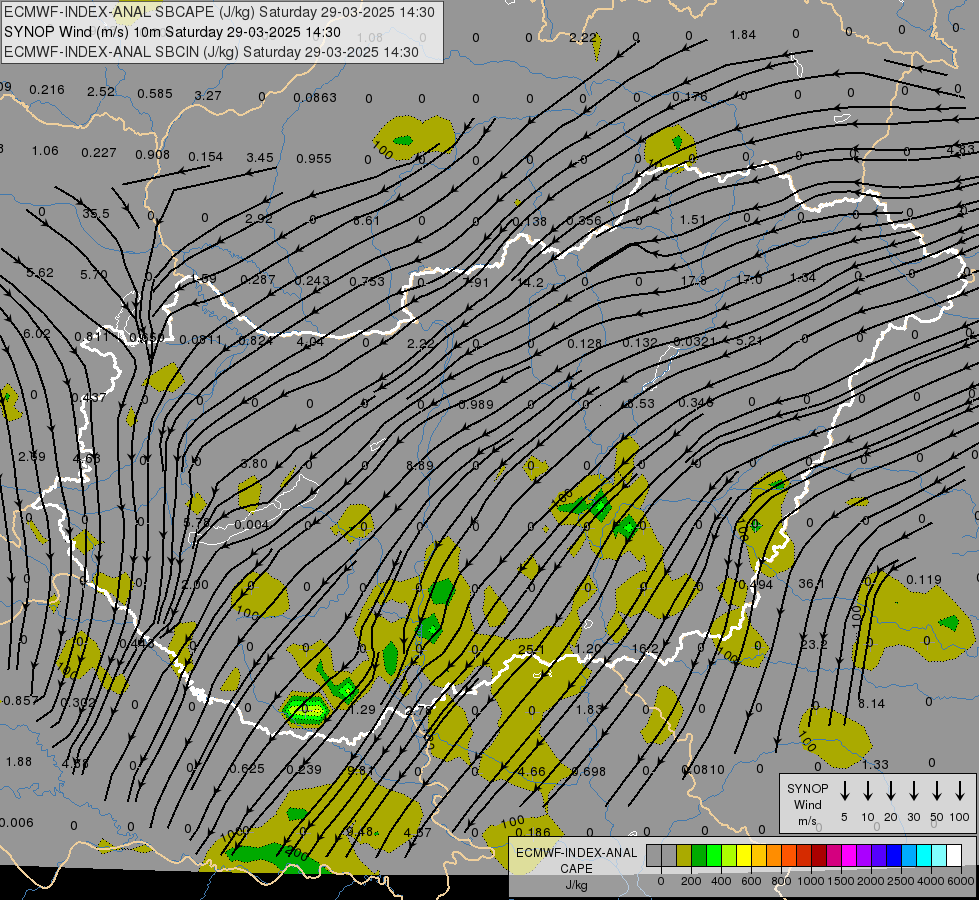The image size is (979, 900).
Task: Pick the olive swatch in the CAPE legend
Action: 684,856
